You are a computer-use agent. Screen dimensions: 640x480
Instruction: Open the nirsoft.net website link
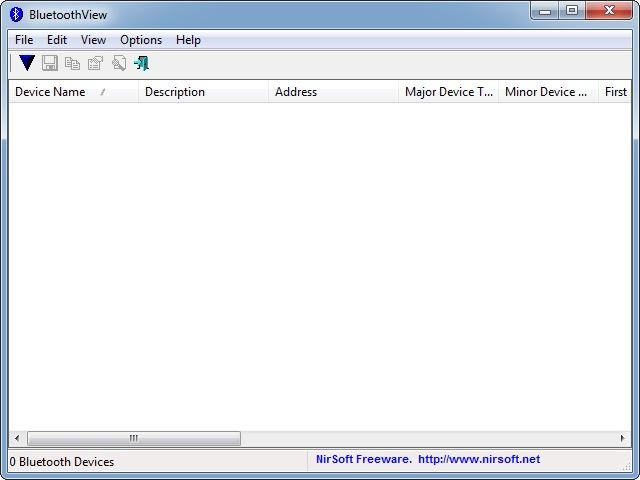point(479,459)
